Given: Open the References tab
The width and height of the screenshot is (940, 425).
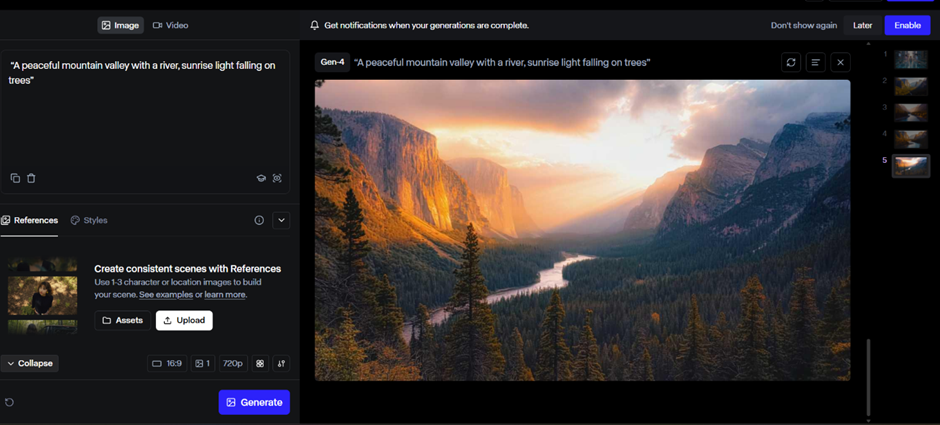Looking at the screenshot, I should [x=29, y=220].
